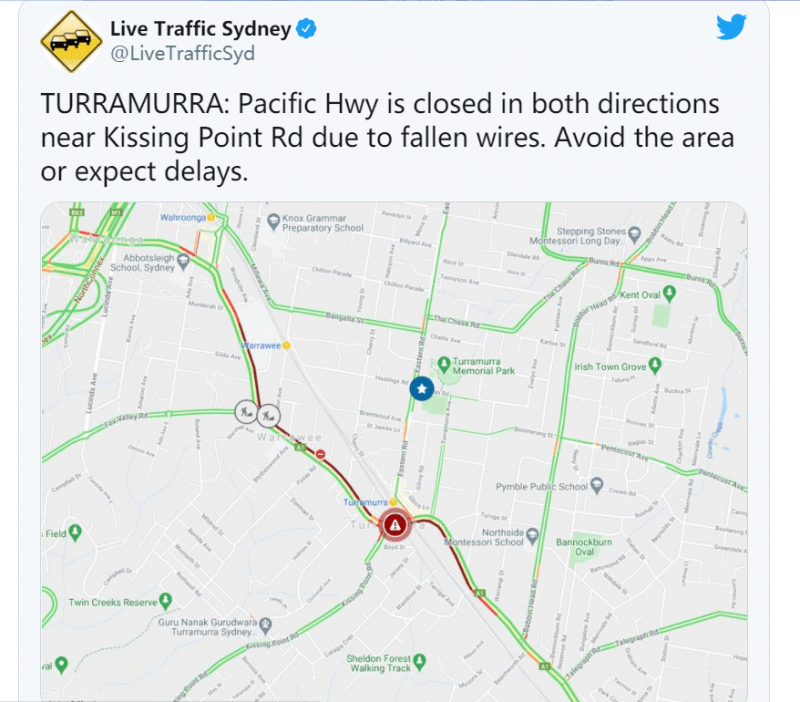Click the Live Traffic Sydney account name
This screenshot has width=800, height=702.
(201, 29)
